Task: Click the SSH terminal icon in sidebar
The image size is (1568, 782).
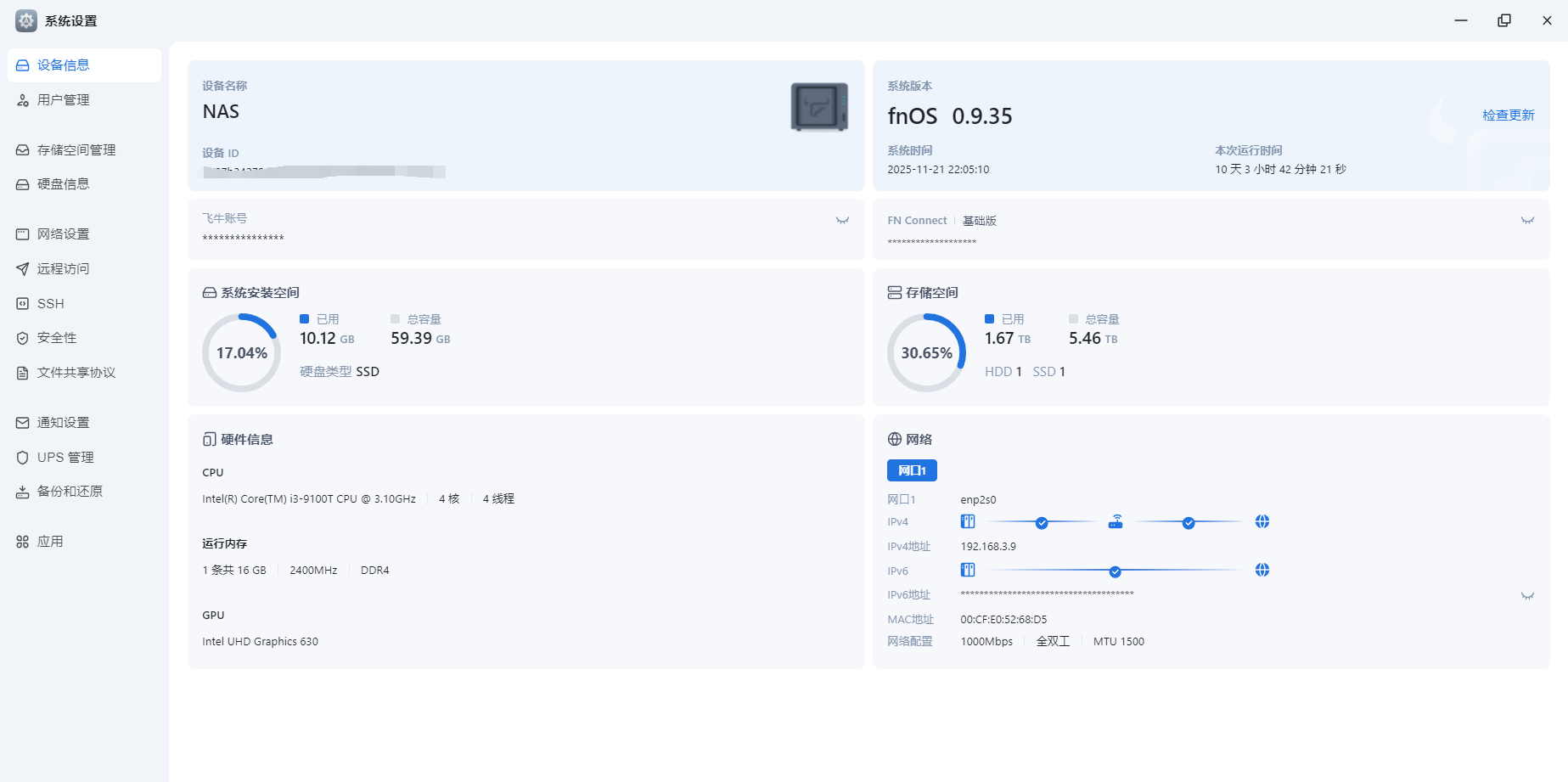Action: click(23, 304)
